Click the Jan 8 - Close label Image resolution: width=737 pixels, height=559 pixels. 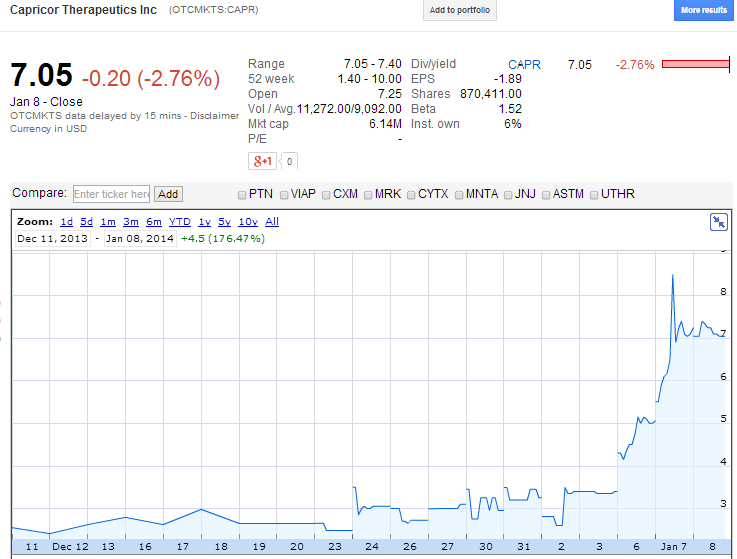coord(46,102)
